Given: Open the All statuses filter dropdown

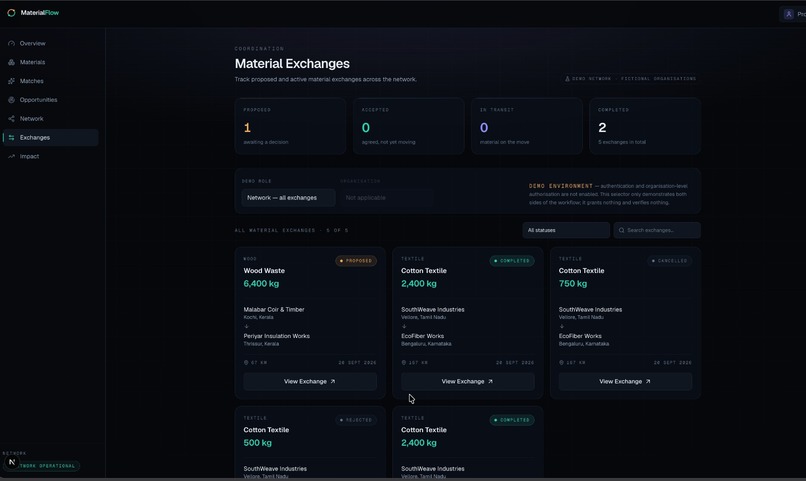Looking at the screenshot, I should [566, 230].
